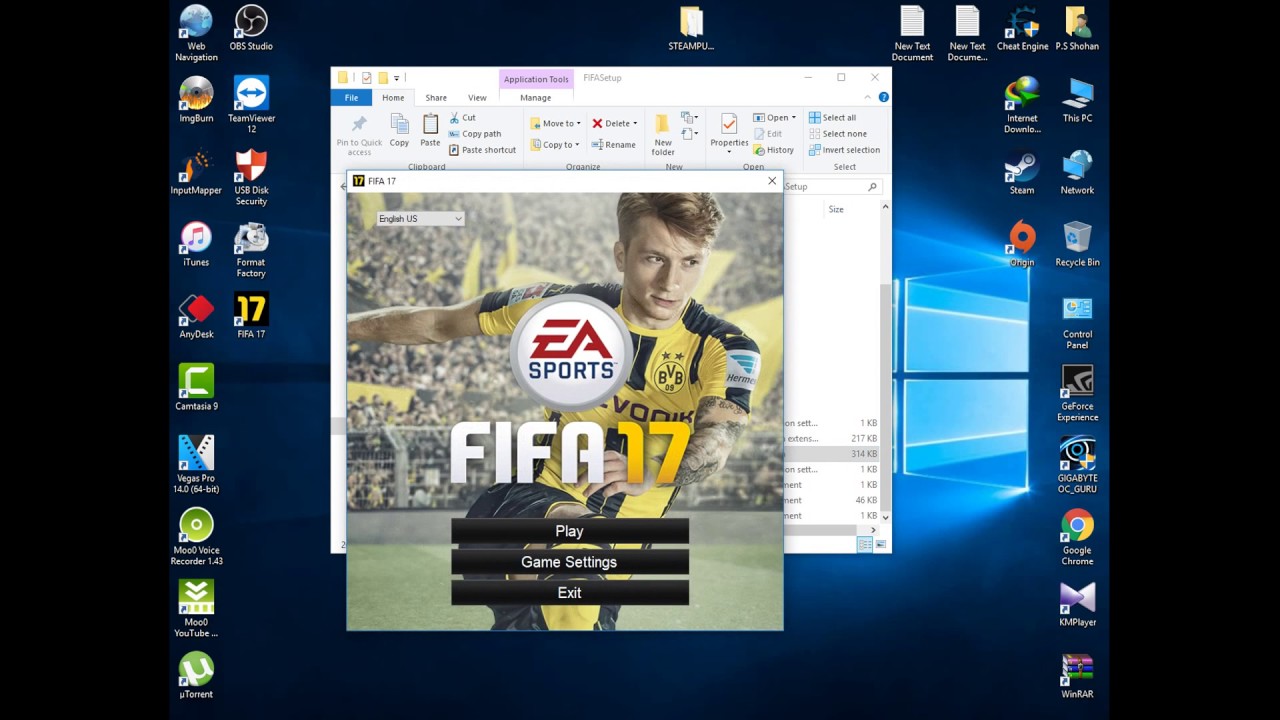Click the Size column header
The width and height of the screenshot is (1280, 720).
click(836, 210)
